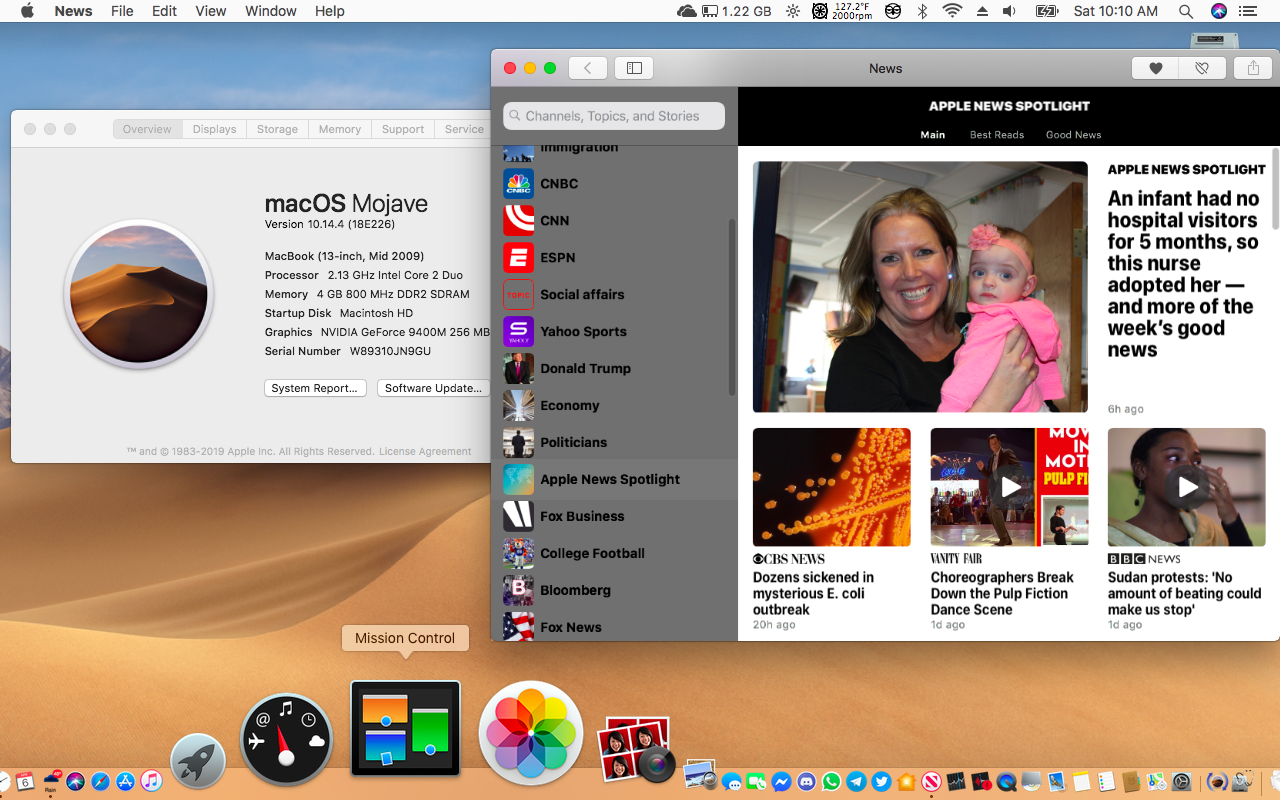Open the App Store from the Dock
1280x800 pixels.
(126, 782)
